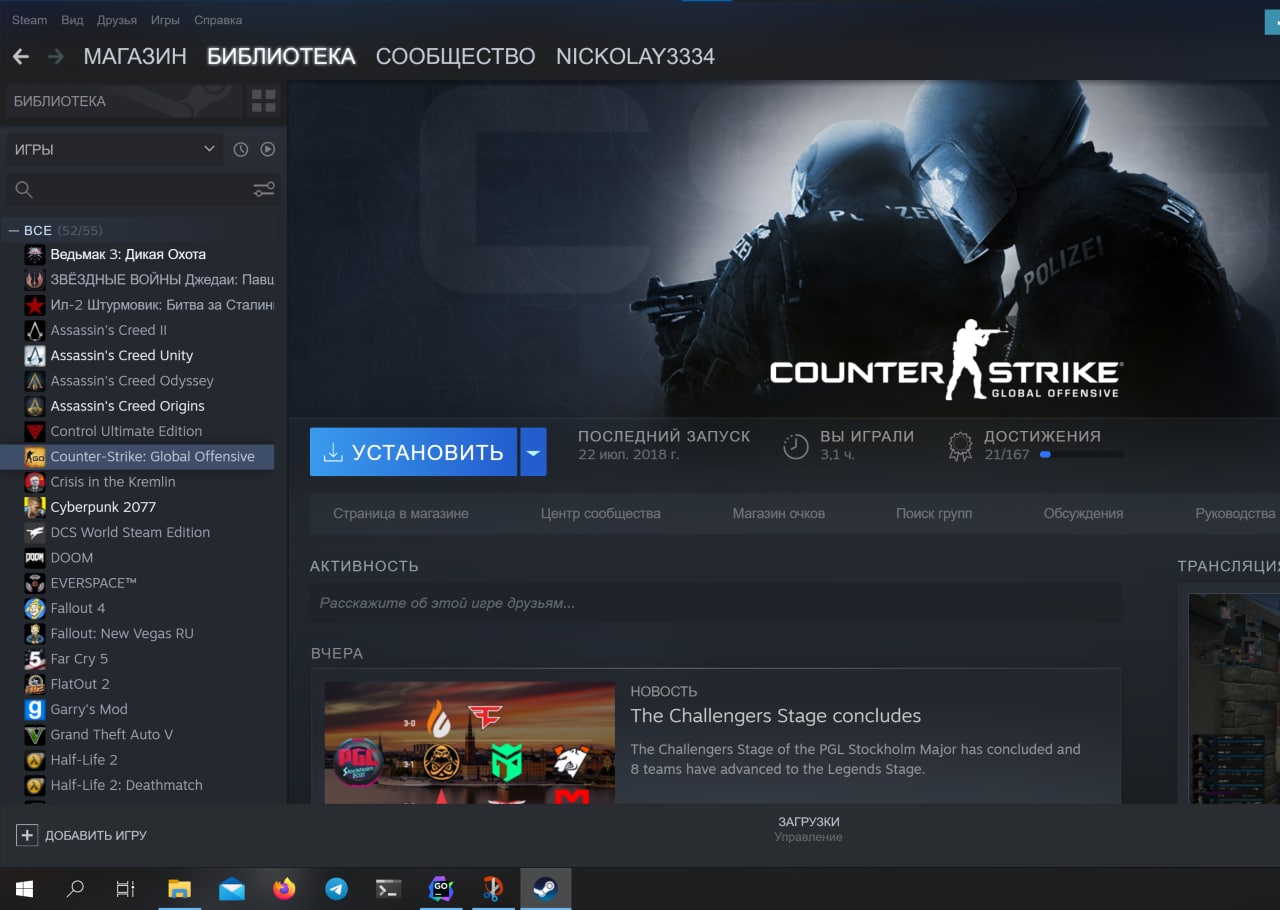Click the Far Cry 5 icon
The height and width of the screenshot is (910, 1280).
tap(35, 659)
